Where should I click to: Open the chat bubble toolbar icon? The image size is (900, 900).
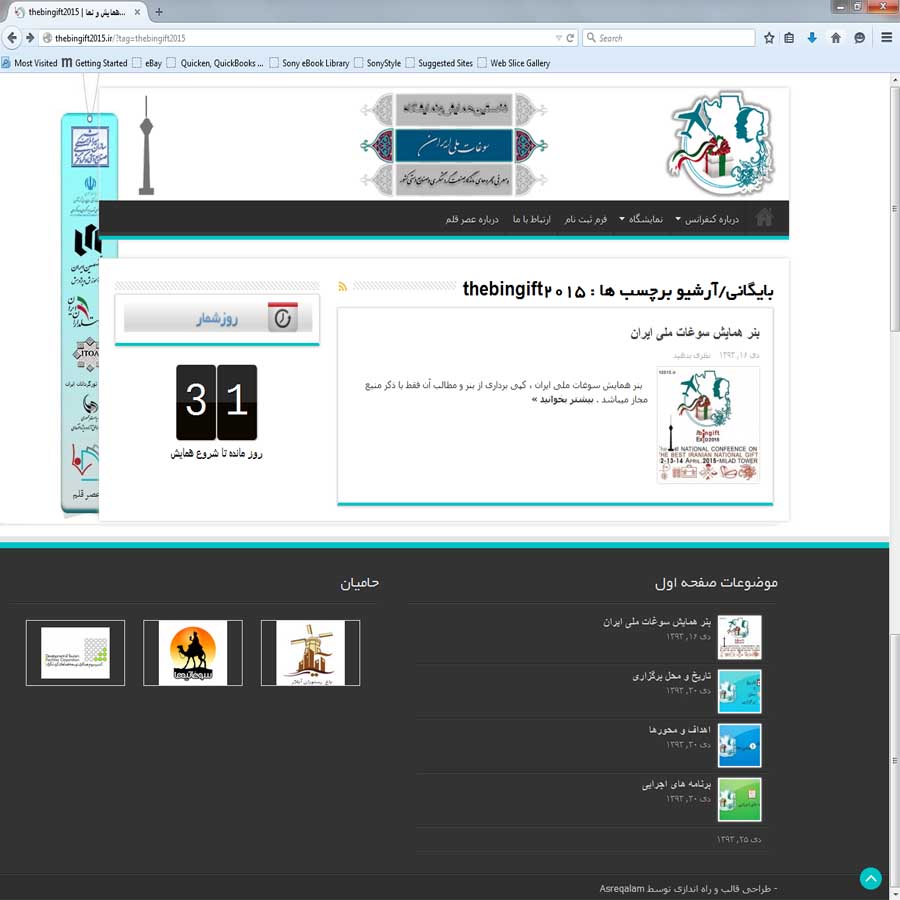[x=859, y=38]
